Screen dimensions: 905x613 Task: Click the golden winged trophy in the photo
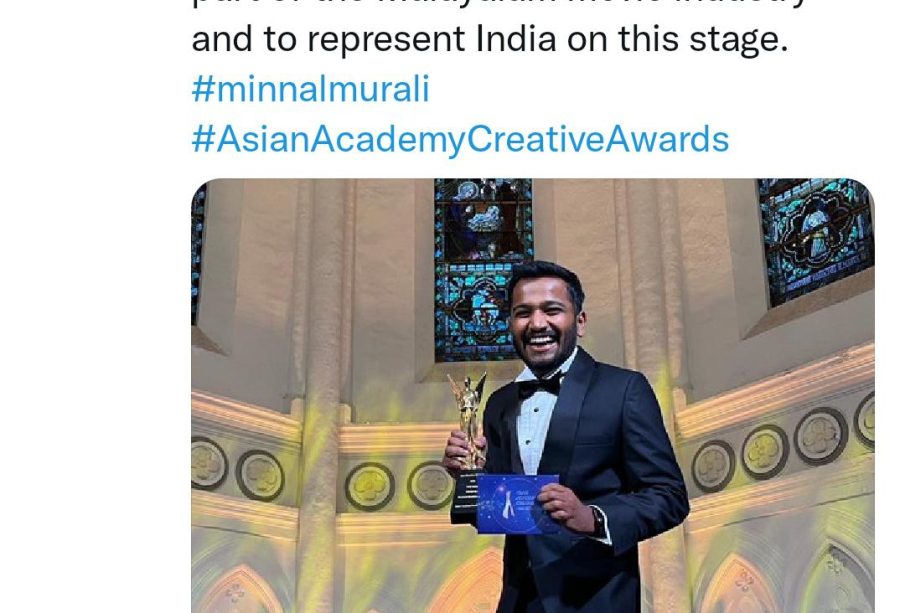(x=469, y=420)
